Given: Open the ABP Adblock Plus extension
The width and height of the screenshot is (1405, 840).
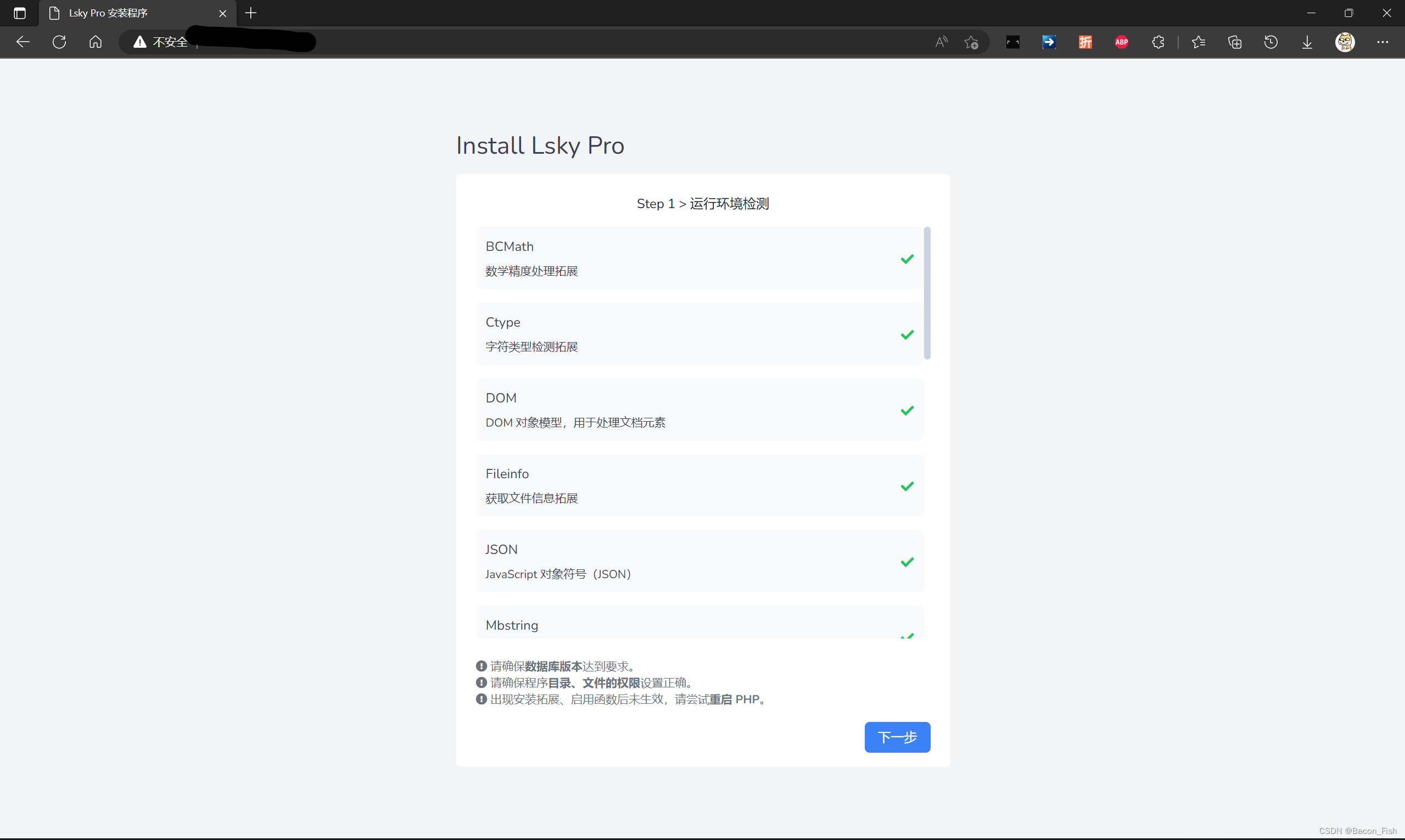Looking at the screenshot, I should (x=1121, y=42).
